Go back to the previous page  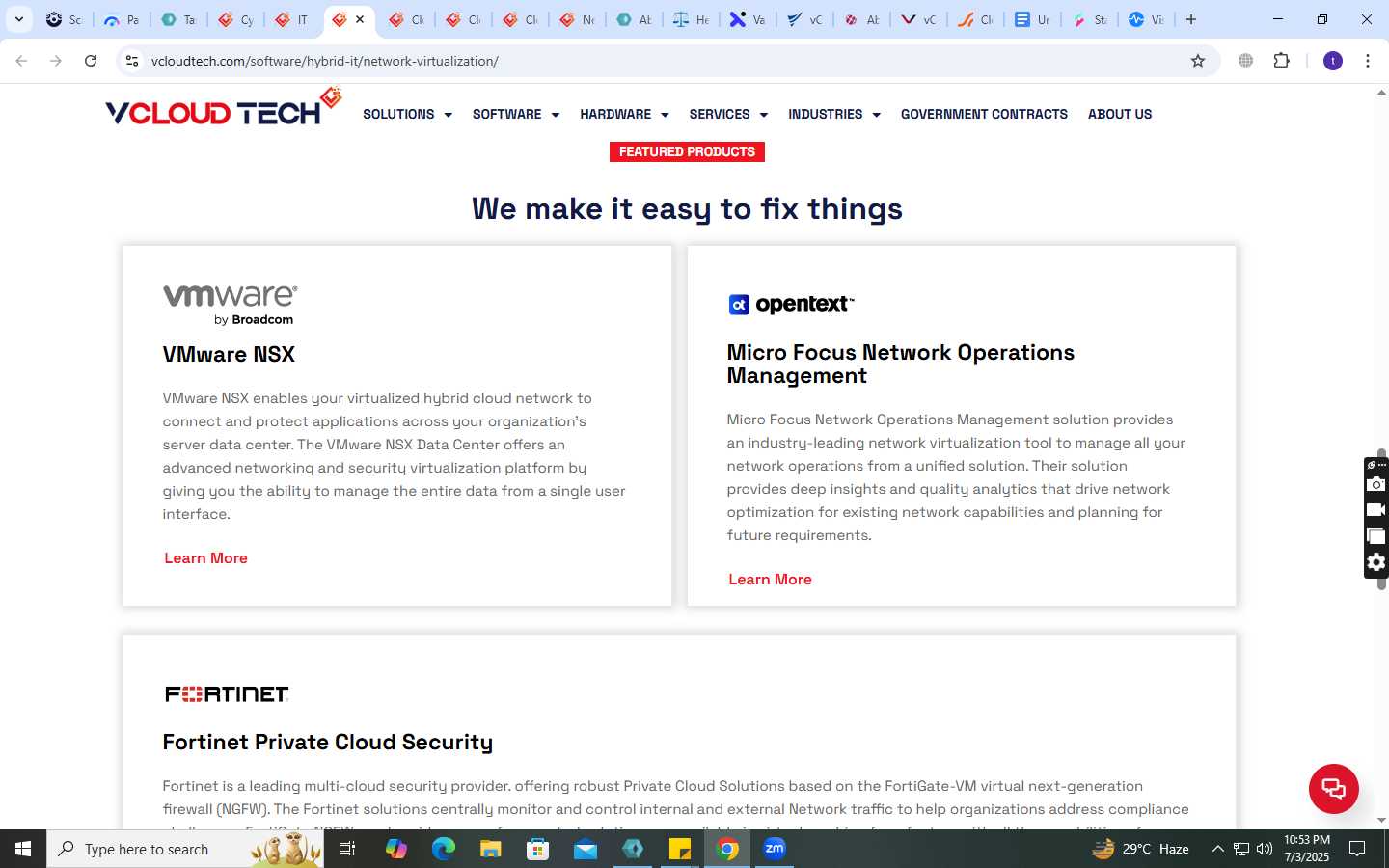tap(21, 61)
